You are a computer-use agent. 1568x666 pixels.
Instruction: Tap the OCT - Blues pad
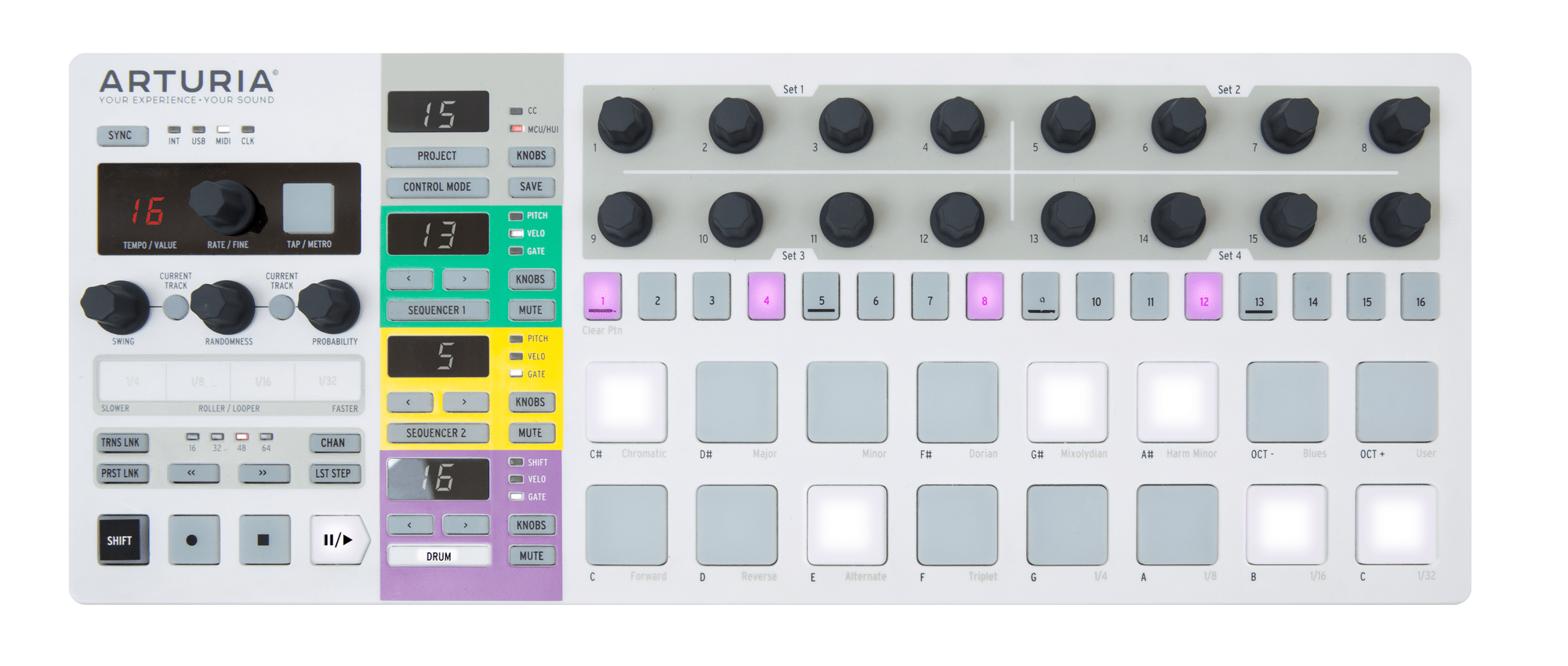coord(1287,402)
